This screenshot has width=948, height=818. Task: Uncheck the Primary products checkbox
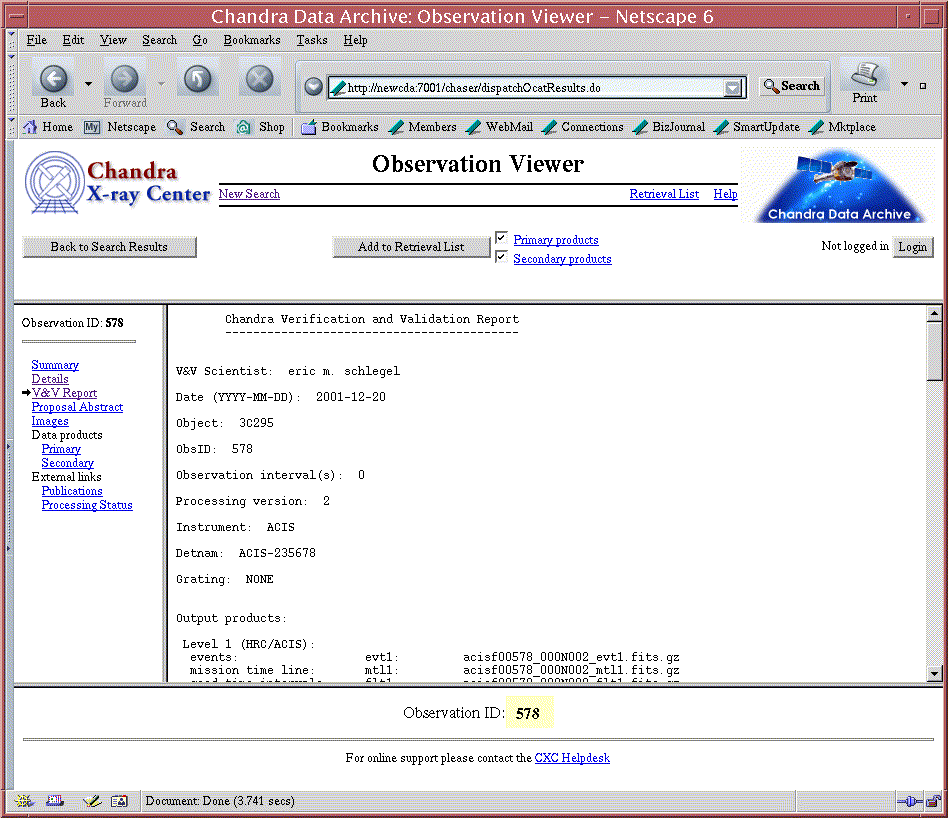coord(502,238)
